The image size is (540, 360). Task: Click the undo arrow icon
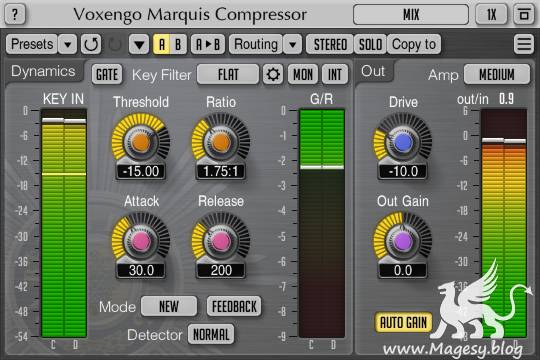91,44
